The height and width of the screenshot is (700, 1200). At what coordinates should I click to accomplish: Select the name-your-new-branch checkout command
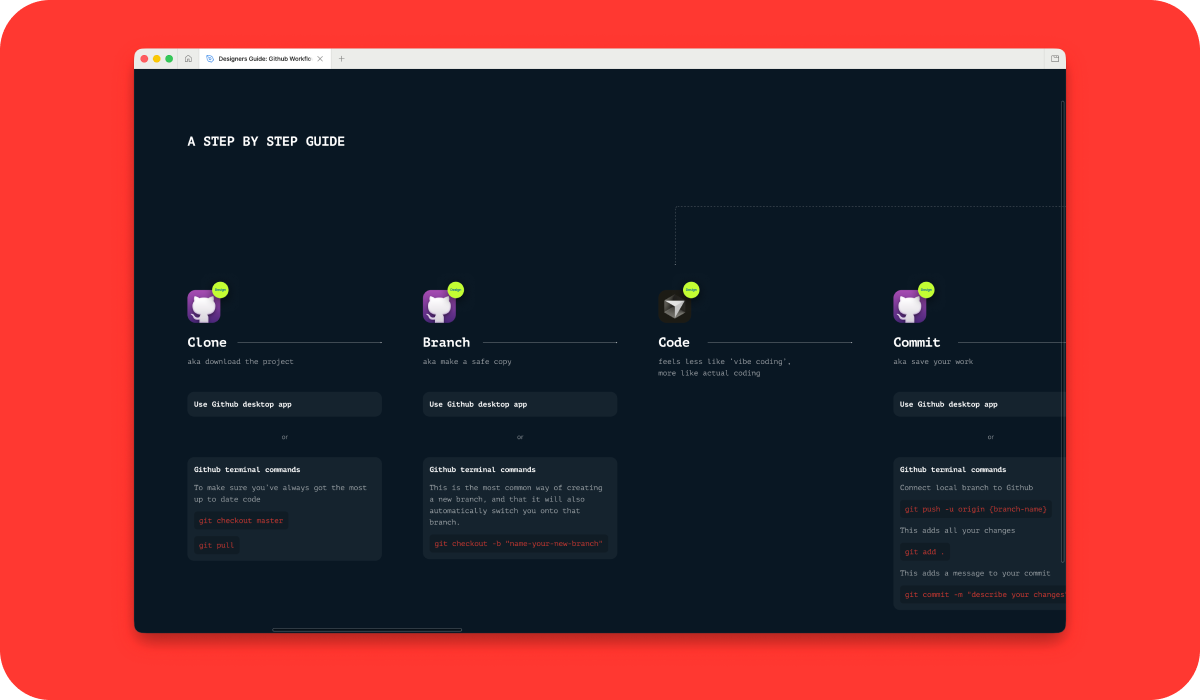coord(519,544)
